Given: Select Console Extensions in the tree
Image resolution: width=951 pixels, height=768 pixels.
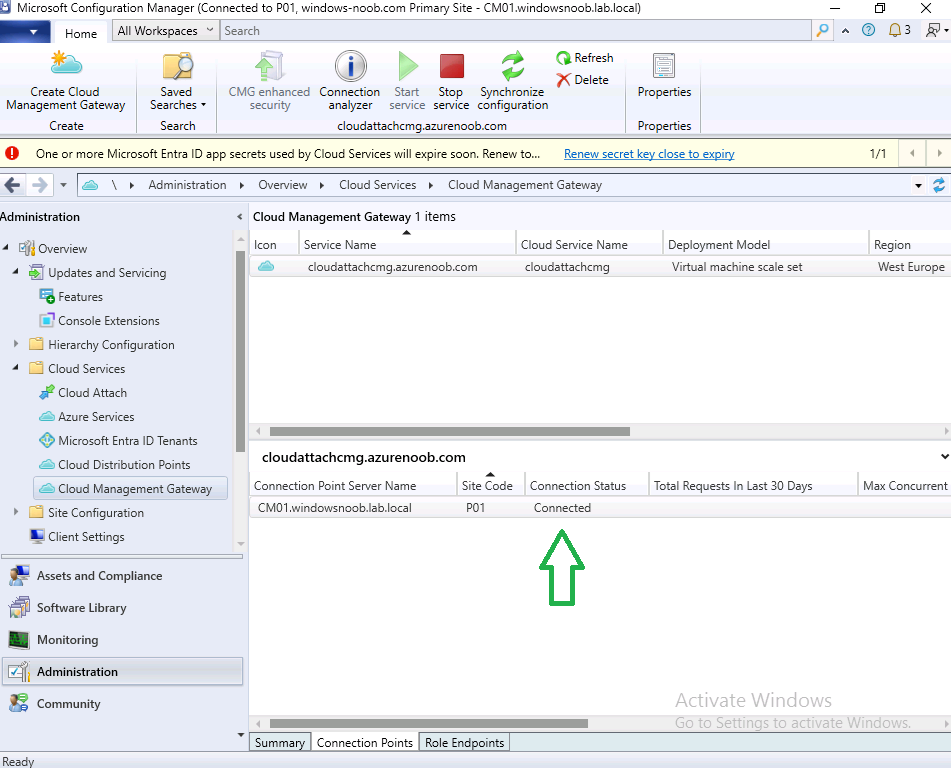Looking at the screenshot, I should 109,320.
